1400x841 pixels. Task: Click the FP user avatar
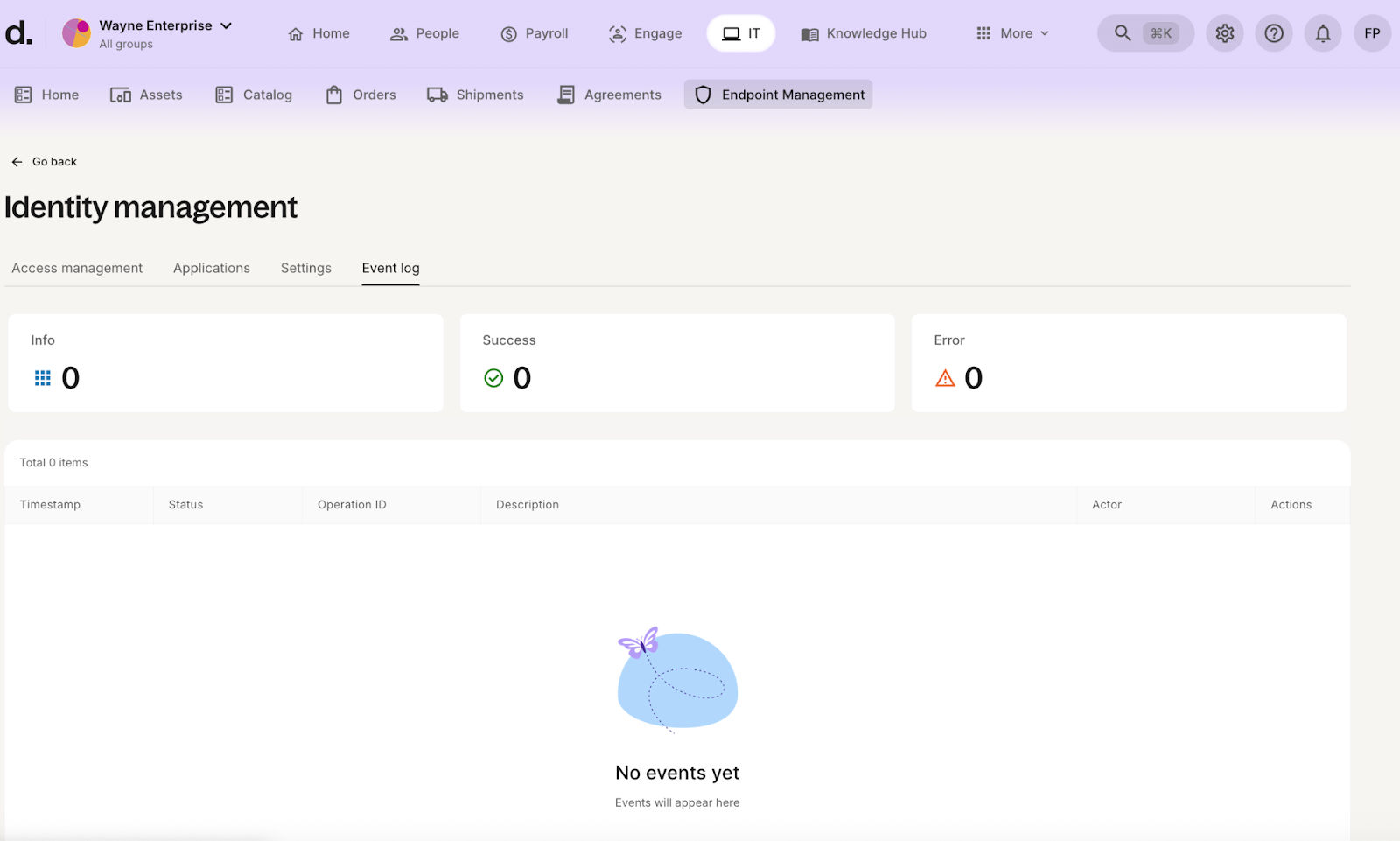point(1372,33)
